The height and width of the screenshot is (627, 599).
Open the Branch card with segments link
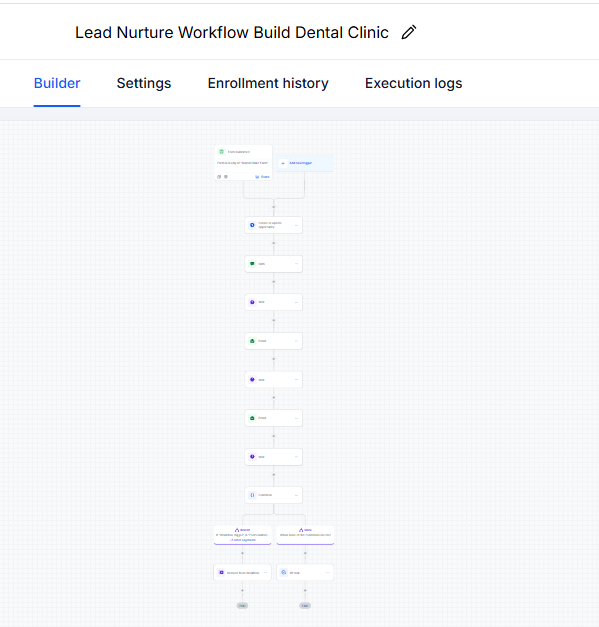coord(243,535)
